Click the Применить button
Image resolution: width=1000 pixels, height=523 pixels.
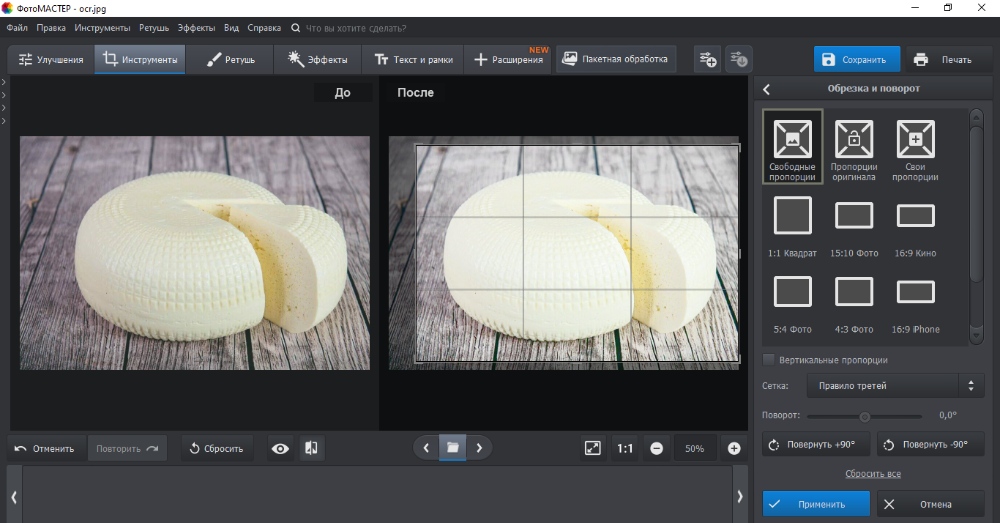tap(815, 504)
